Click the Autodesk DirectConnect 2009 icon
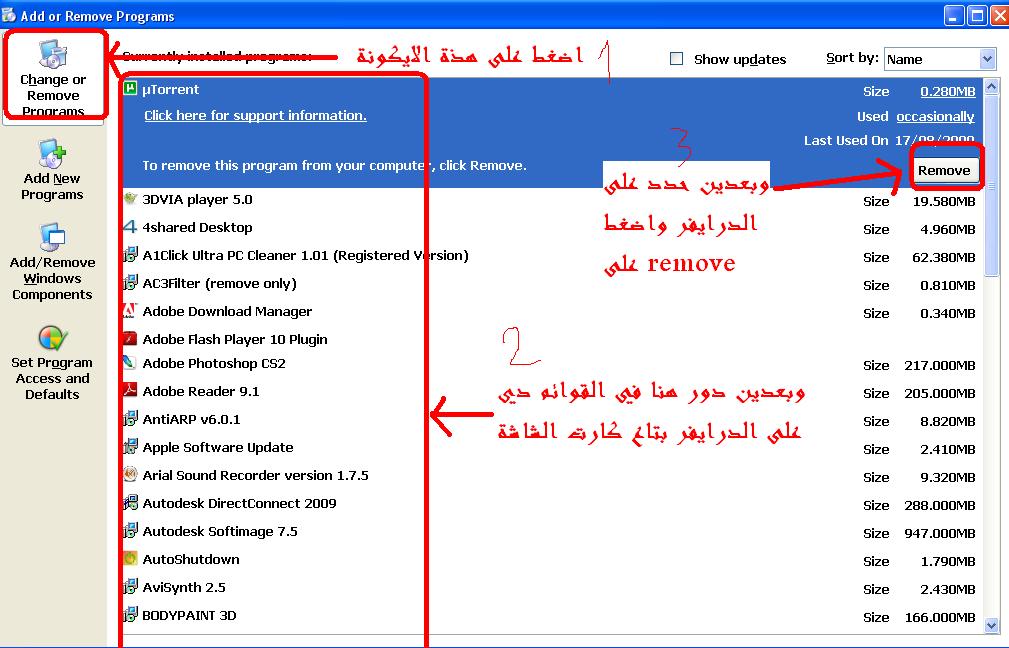This screenshot has width=1009, height=648. point(130,503)
